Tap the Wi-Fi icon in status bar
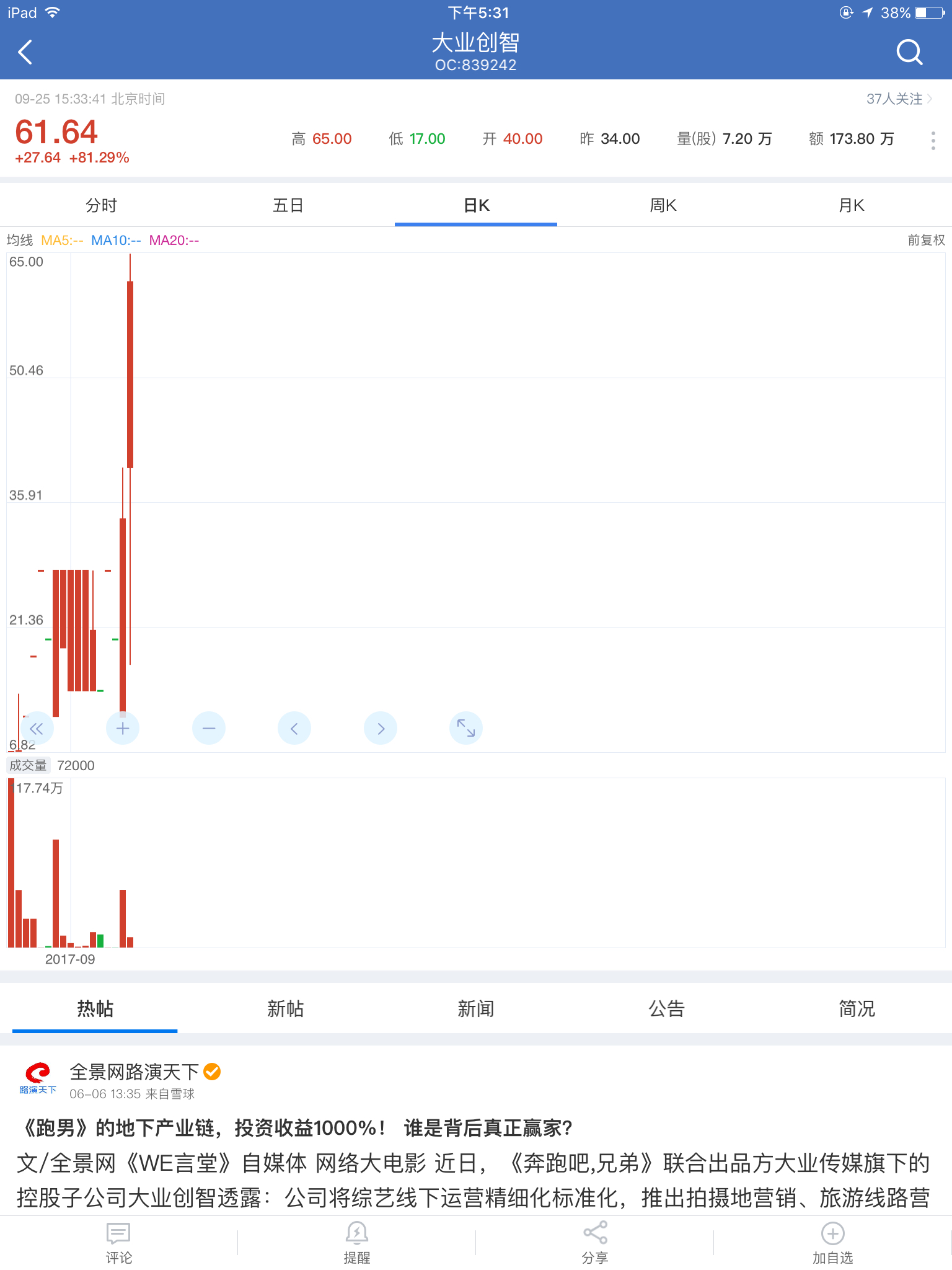 (53, 12)
